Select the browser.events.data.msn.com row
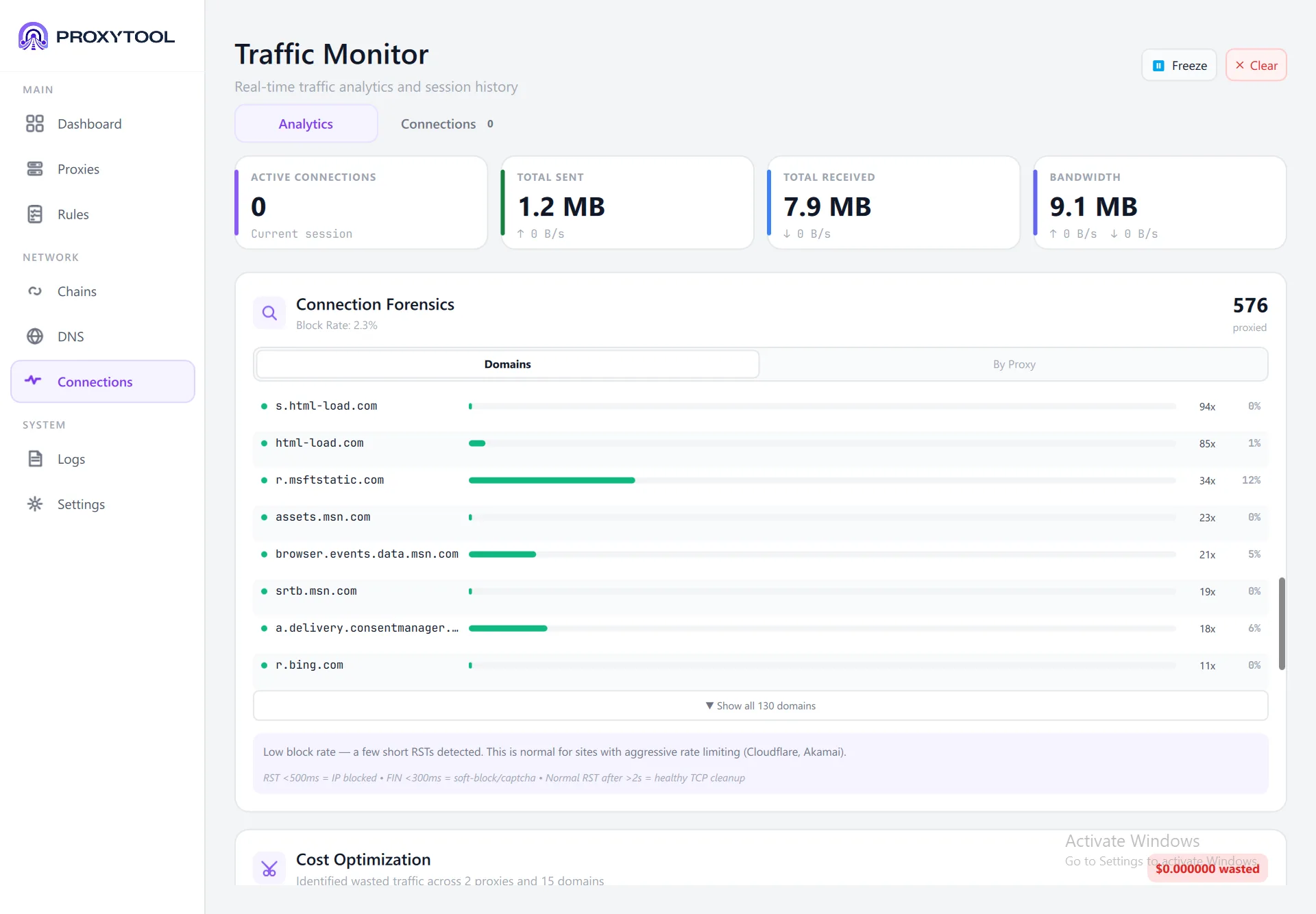The height and width of the screenshot is (914, 1316). click(760, 554)
